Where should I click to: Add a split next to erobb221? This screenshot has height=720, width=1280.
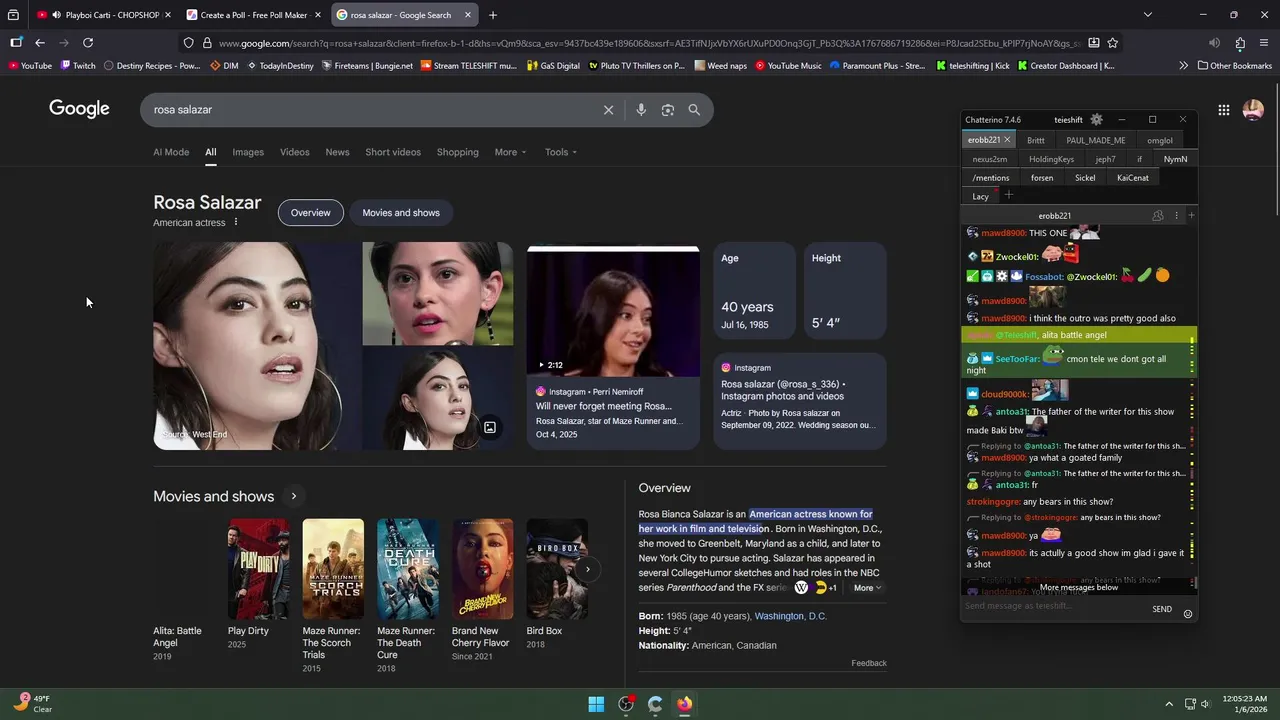pyautogui.click(x=1191, y=216)
